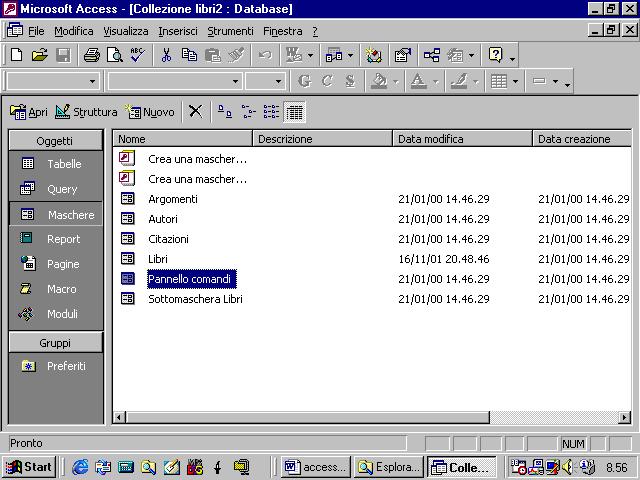The height and width of the screenshot is (480, 640).
Task: Run the ABC spelling check icon
Action: 138,55
